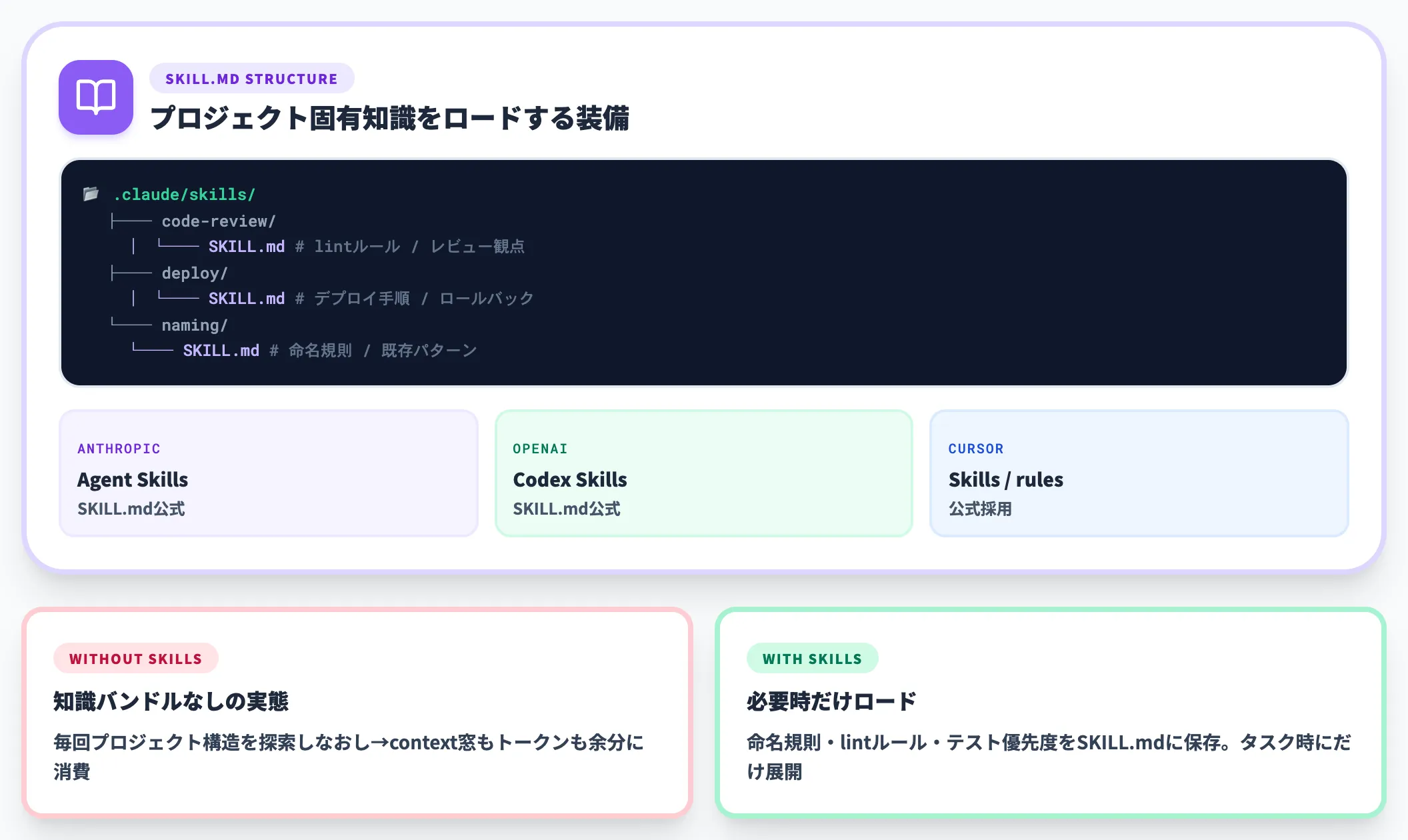Click the CURSOR label
The image size is (1408, 840).
click(976, 449)
